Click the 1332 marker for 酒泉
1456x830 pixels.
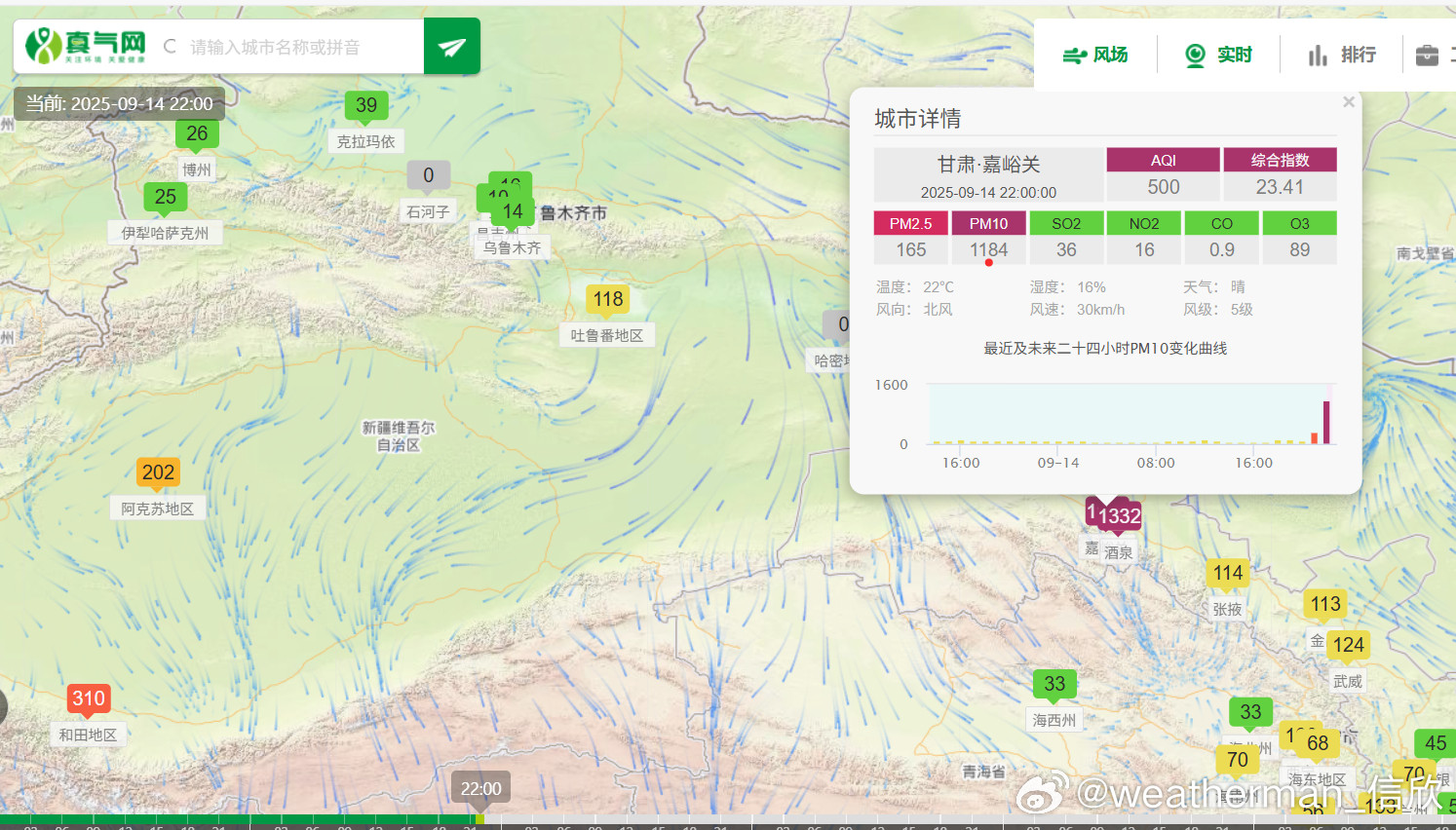pyautogui.click(x=1120, y=516)
